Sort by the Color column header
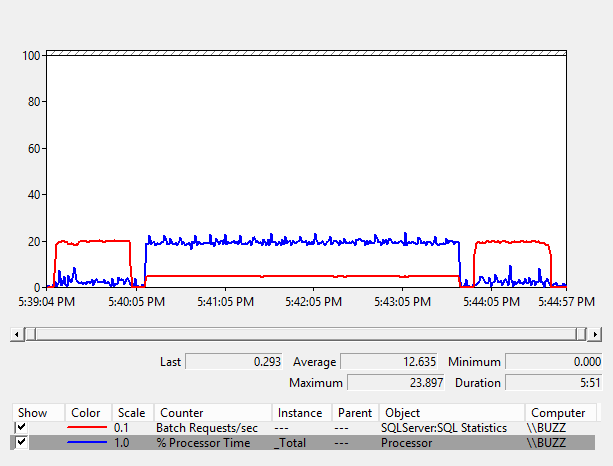 click(88, 412)
